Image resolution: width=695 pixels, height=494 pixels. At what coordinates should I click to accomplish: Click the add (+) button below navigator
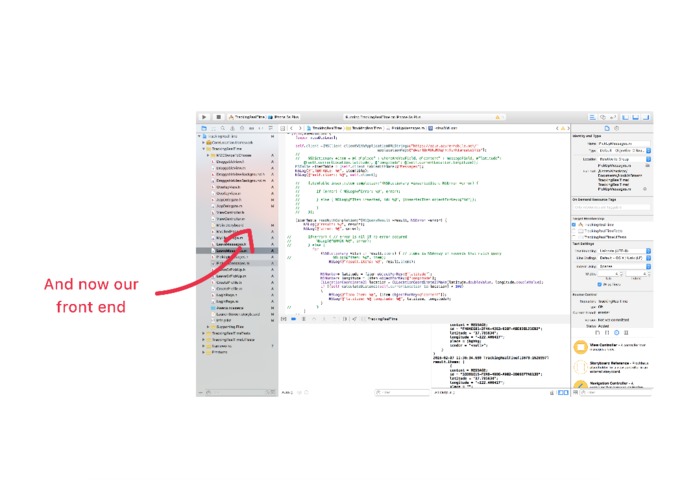click(x=200, y=393)
